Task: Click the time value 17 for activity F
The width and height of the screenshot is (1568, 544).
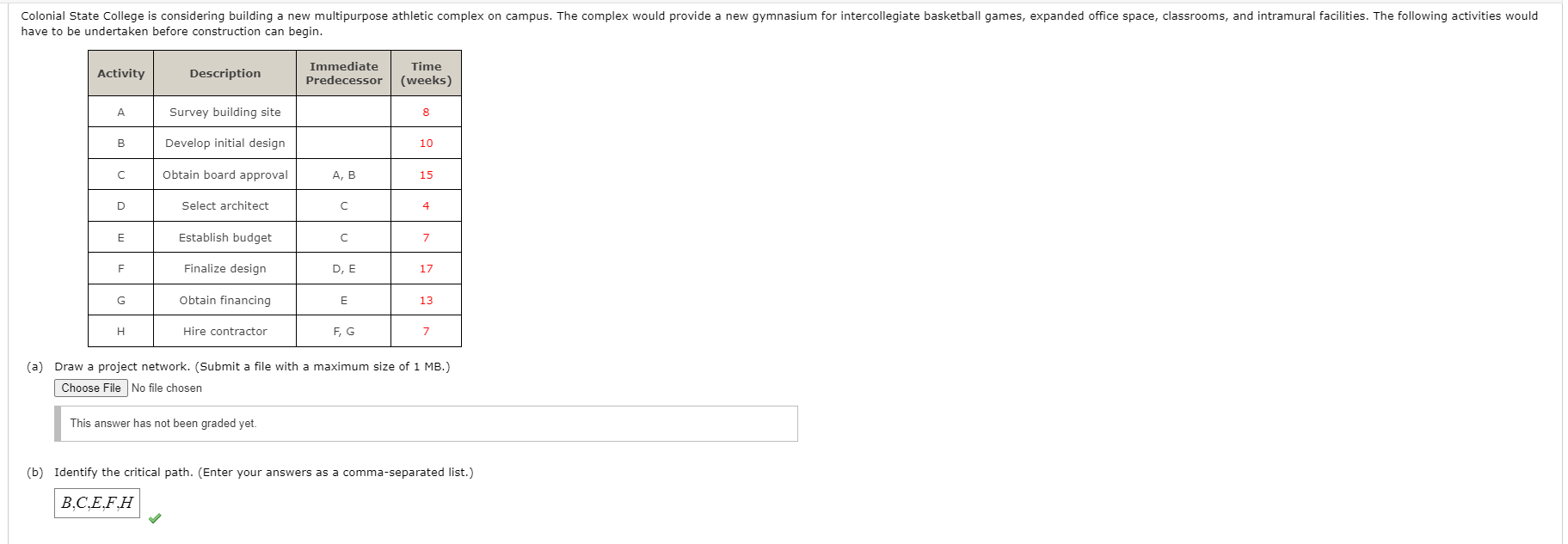Action: [x=427, y=269]
